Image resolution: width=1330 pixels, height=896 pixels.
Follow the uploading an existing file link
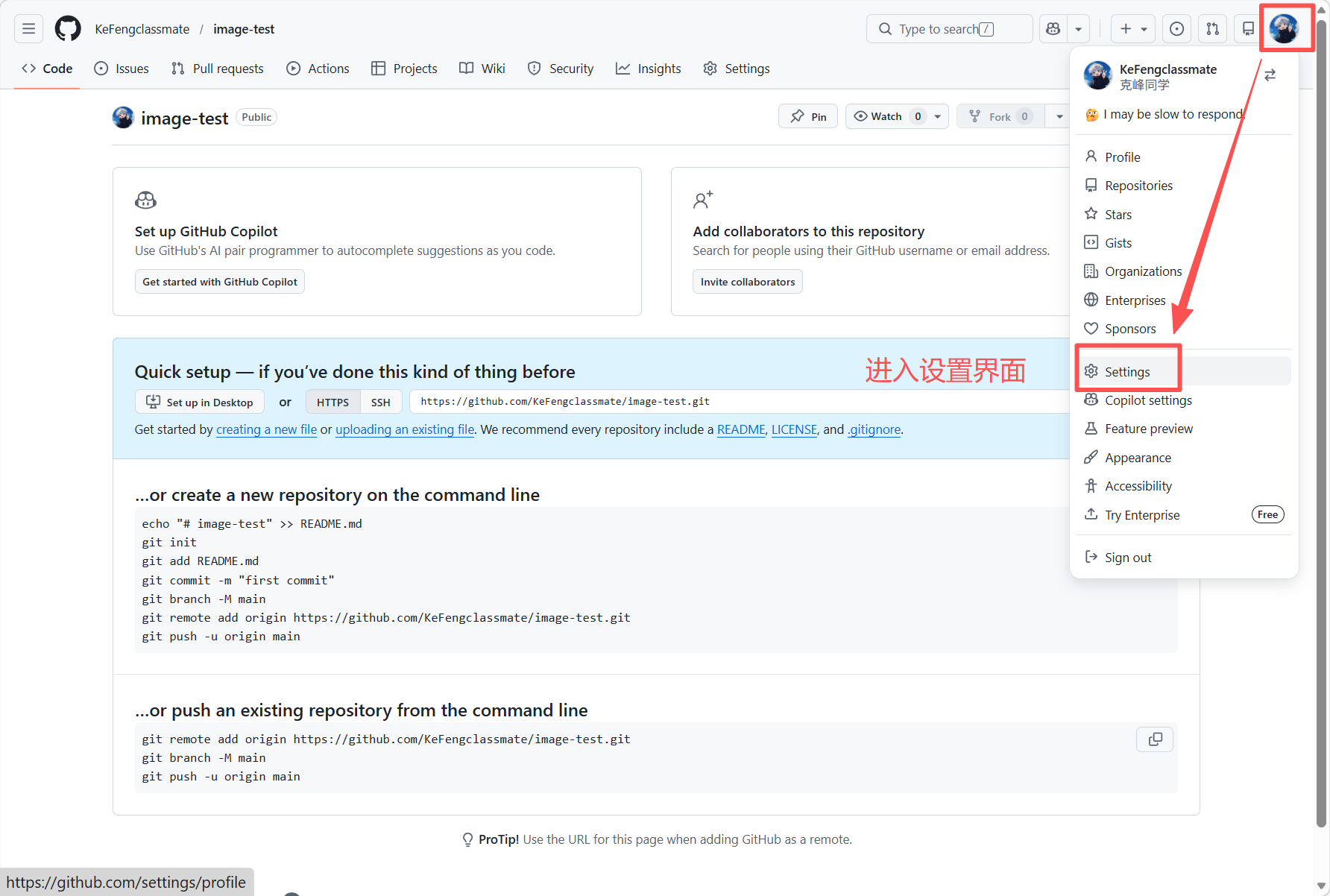(x=405, y=429)
